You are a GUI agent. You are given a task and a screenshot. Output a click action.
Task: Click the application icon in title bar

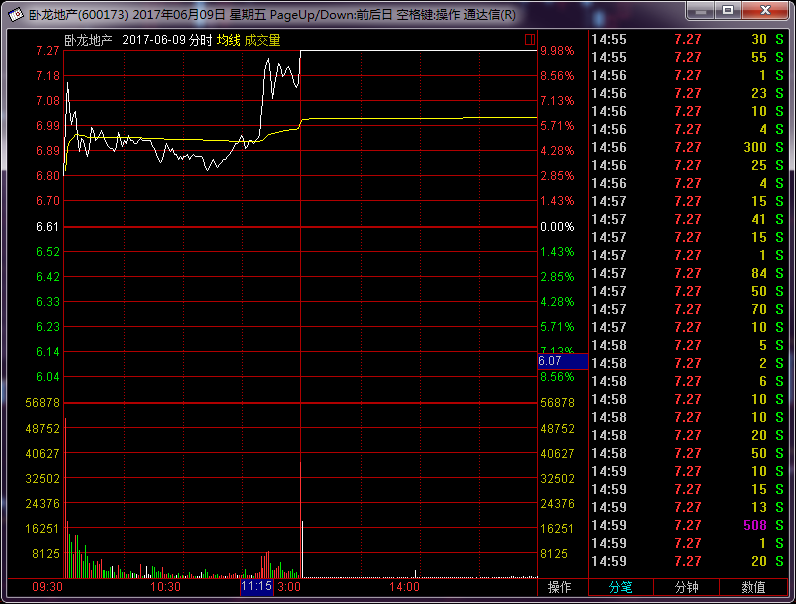tap(16, 14)
